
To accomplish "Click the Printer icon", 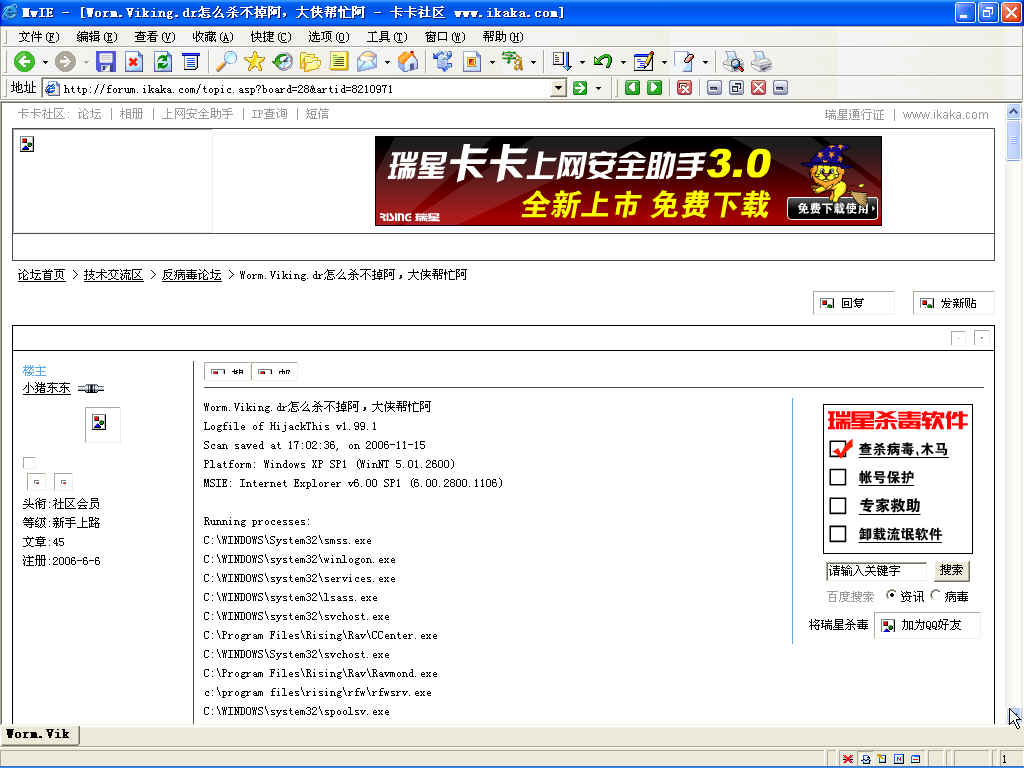I will [x=761, y=62].
